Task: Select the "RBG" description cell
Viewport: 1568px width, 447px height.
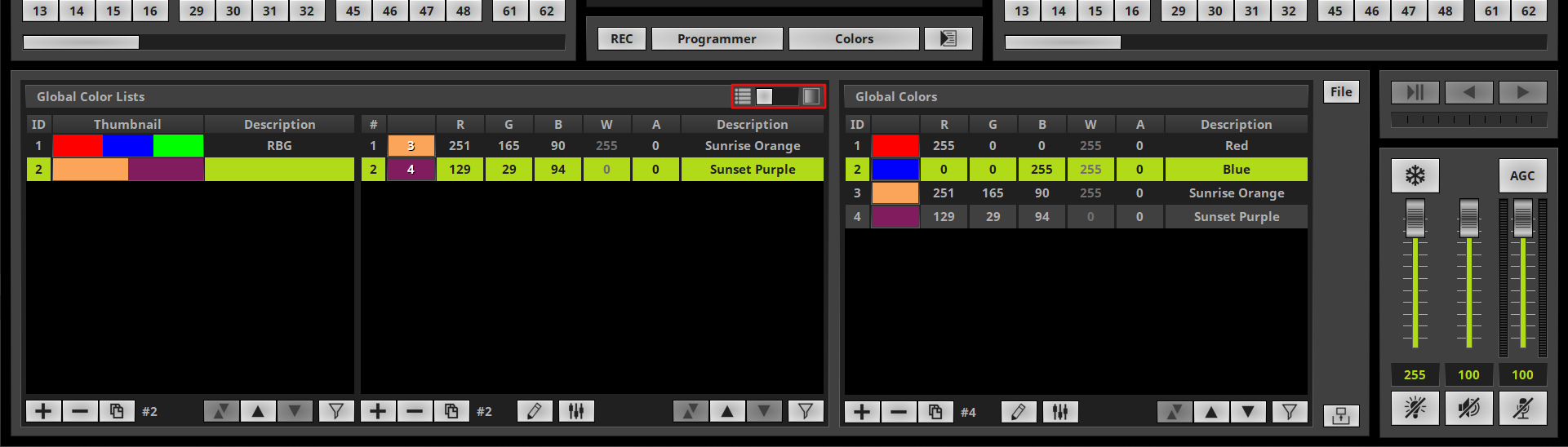Action: [279, 146]
